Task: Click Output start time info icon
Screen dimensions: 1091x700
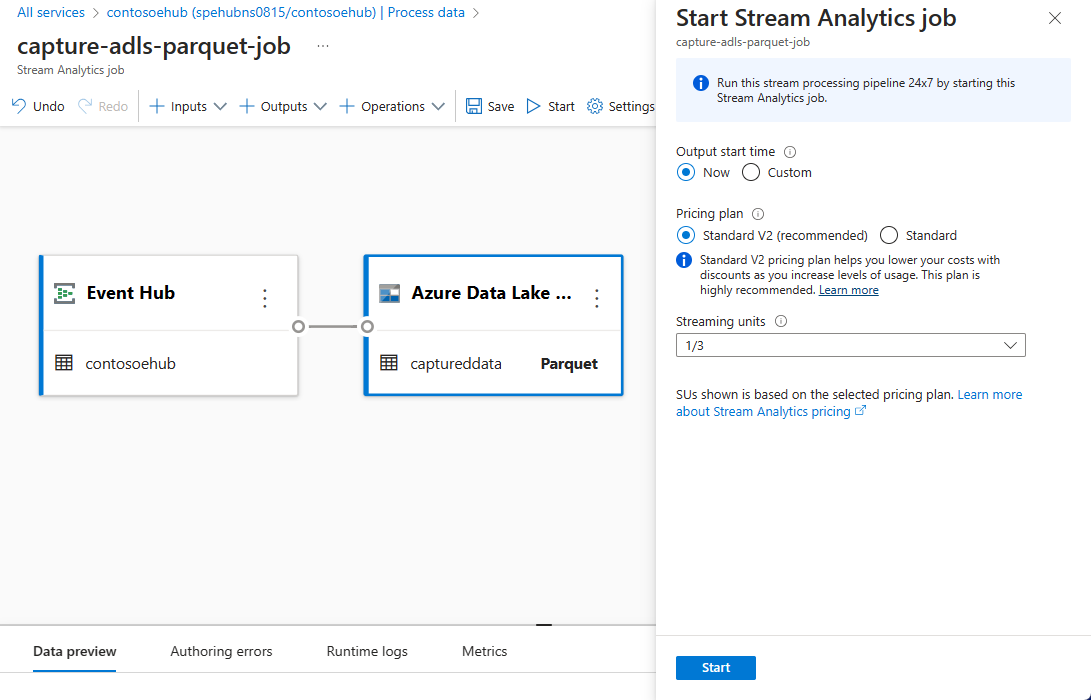Action: [x=790, y=152]
